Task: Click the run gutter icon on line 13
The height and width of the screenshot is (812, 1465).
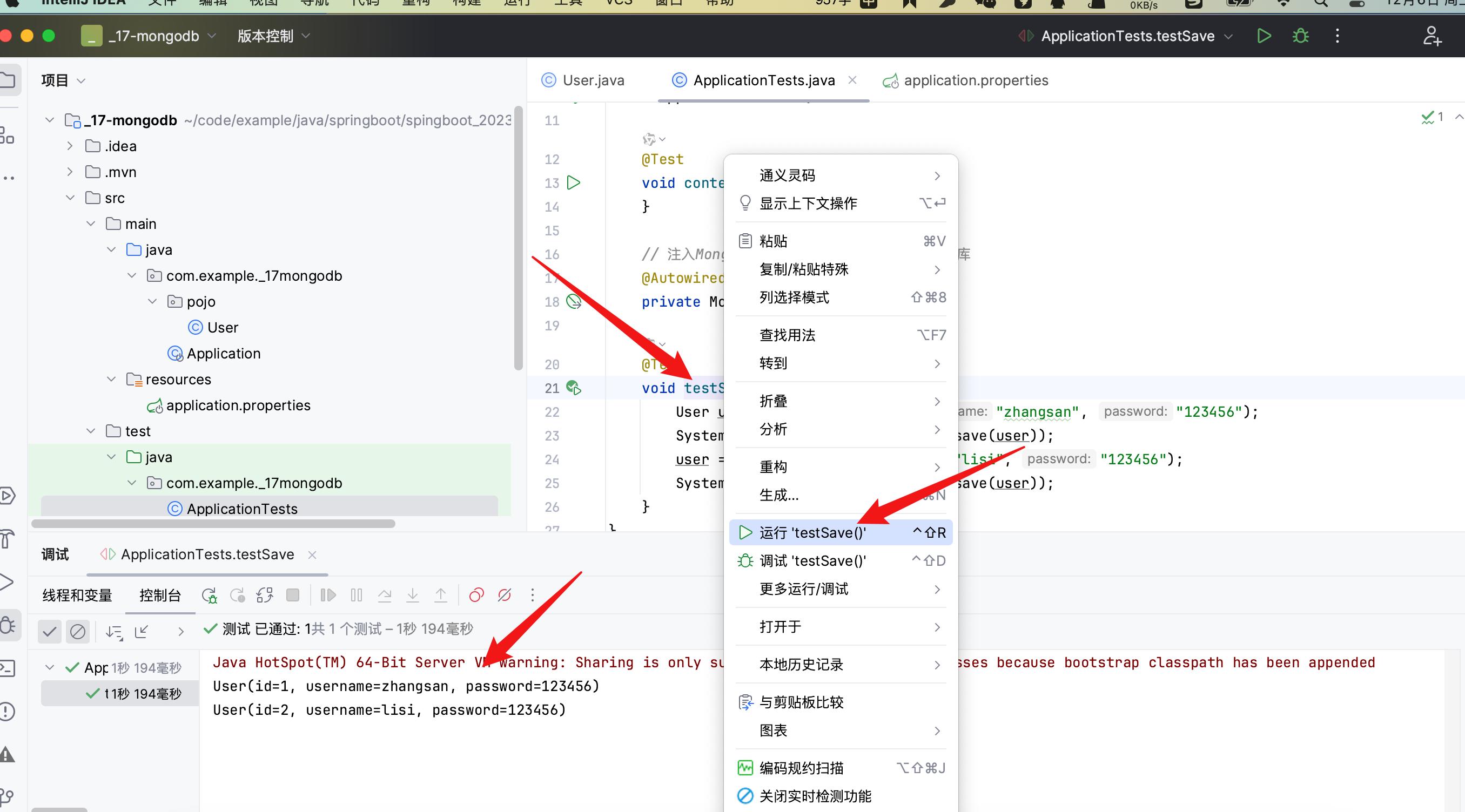Action: point(574,183)
